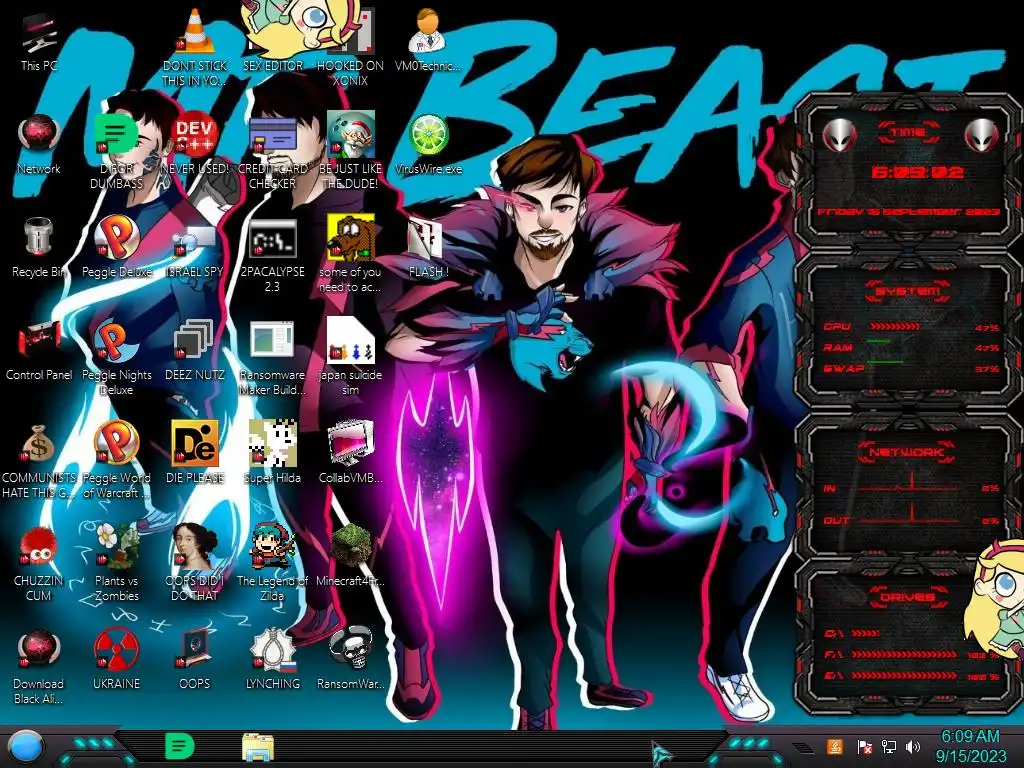Open the Action Center flag tray icon
The height and width of the screenshot is (768, 1024).
click(x=863, y=746)
